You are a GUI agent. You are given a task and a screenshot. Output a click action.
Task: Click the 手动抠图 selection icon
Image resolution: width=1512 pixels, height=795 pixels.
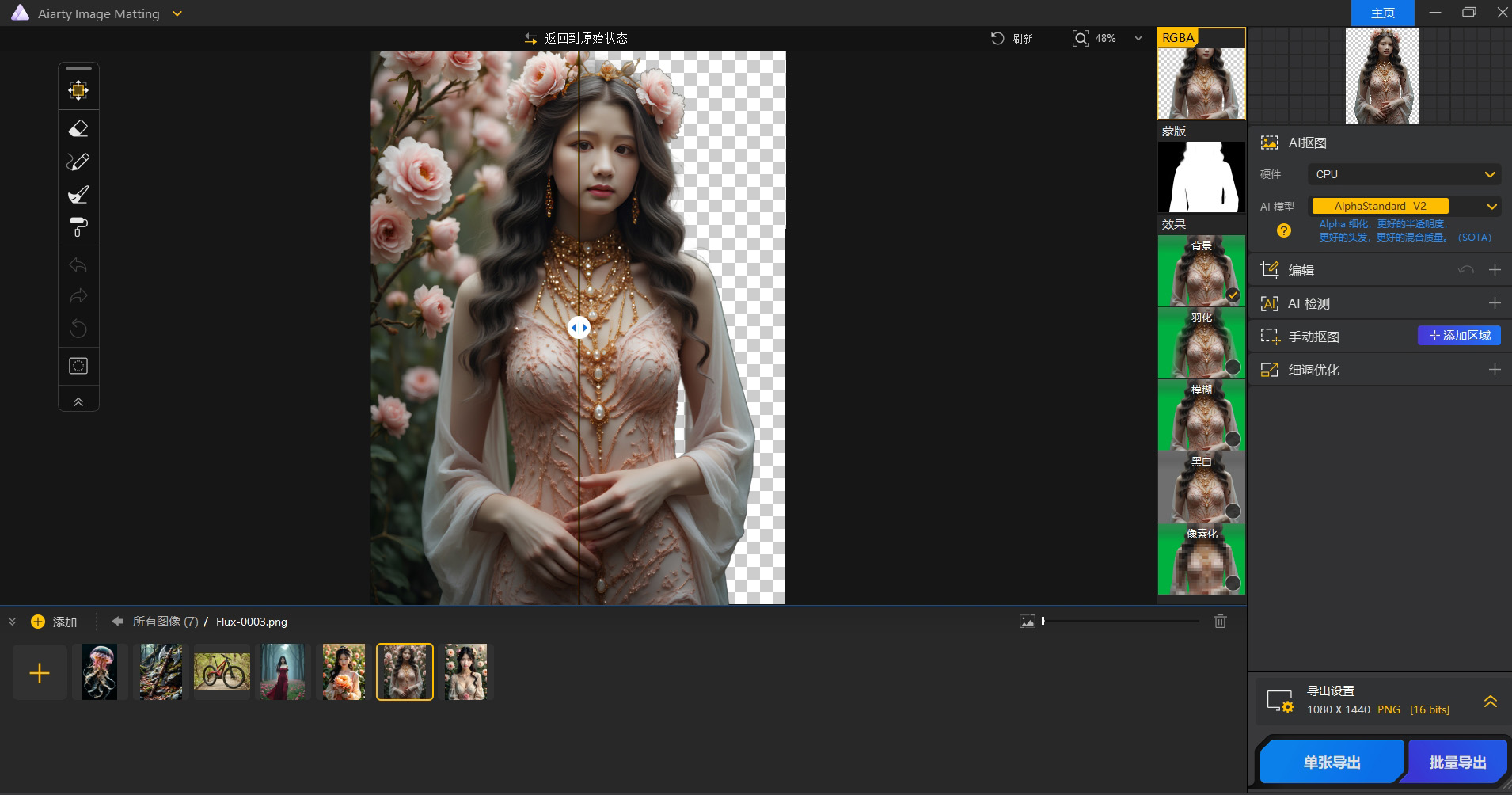(x=1270, y=337)
